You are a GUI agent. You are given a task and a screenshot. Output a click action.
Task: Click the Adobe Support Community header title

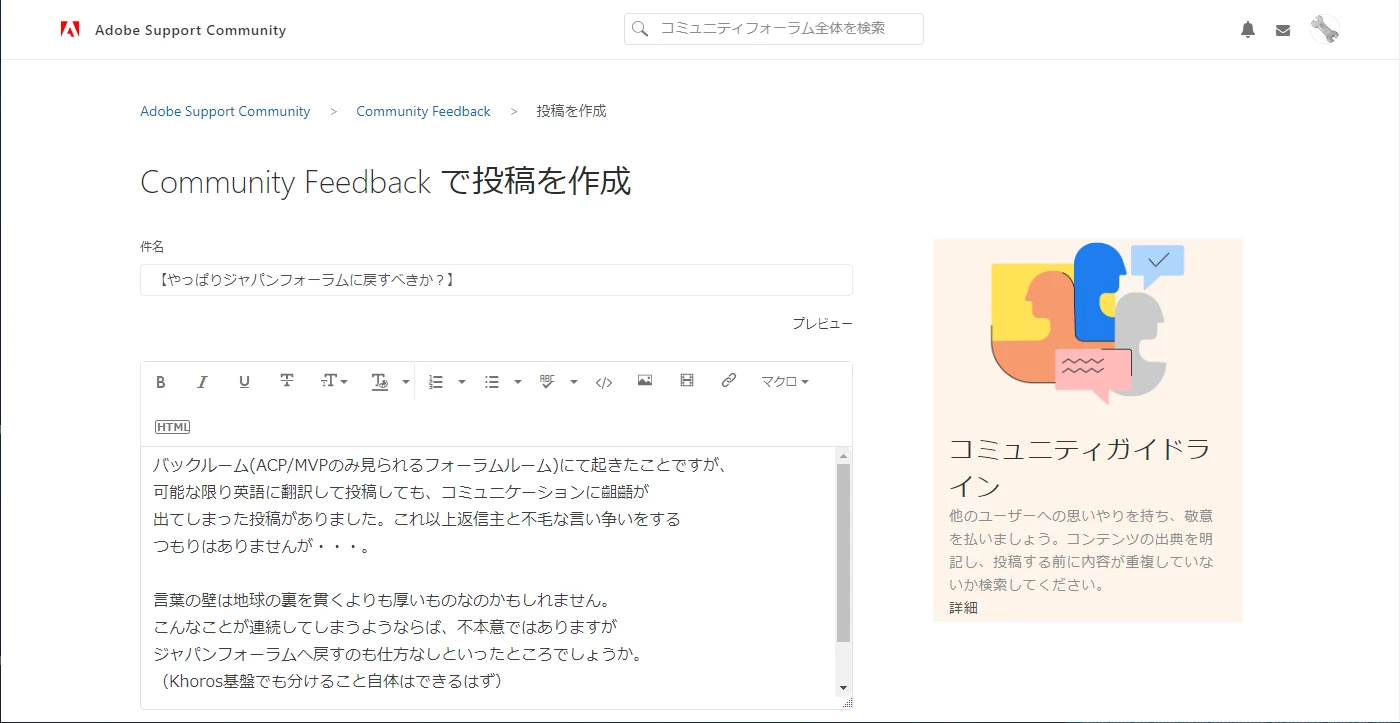click(x=190, y=30)
